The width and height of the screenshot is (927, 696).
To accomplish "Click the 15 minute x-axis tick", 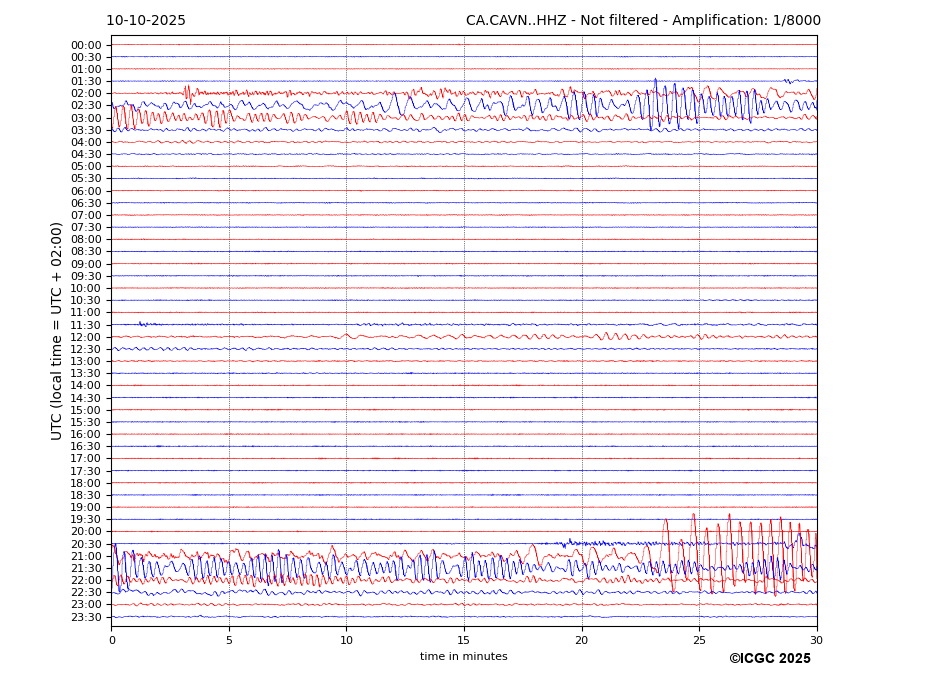I will [x=464, y=640].
